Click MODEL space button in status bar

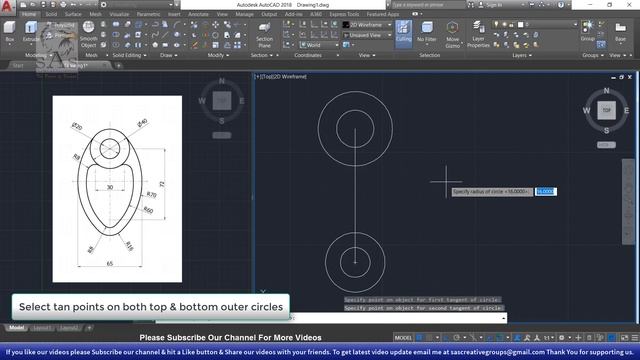(x=403, y=338)
